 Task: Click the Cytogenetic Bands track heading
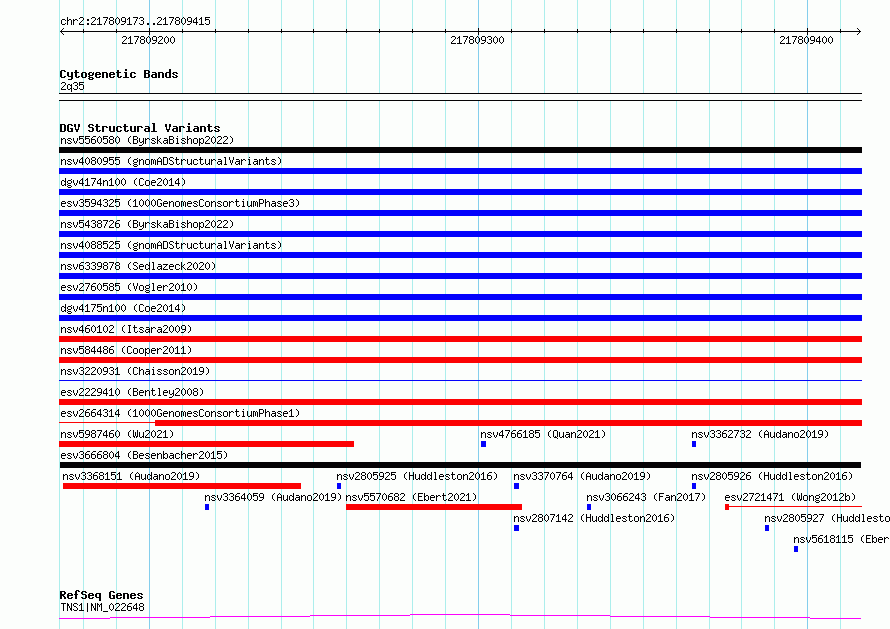click(x=119, y=74)
